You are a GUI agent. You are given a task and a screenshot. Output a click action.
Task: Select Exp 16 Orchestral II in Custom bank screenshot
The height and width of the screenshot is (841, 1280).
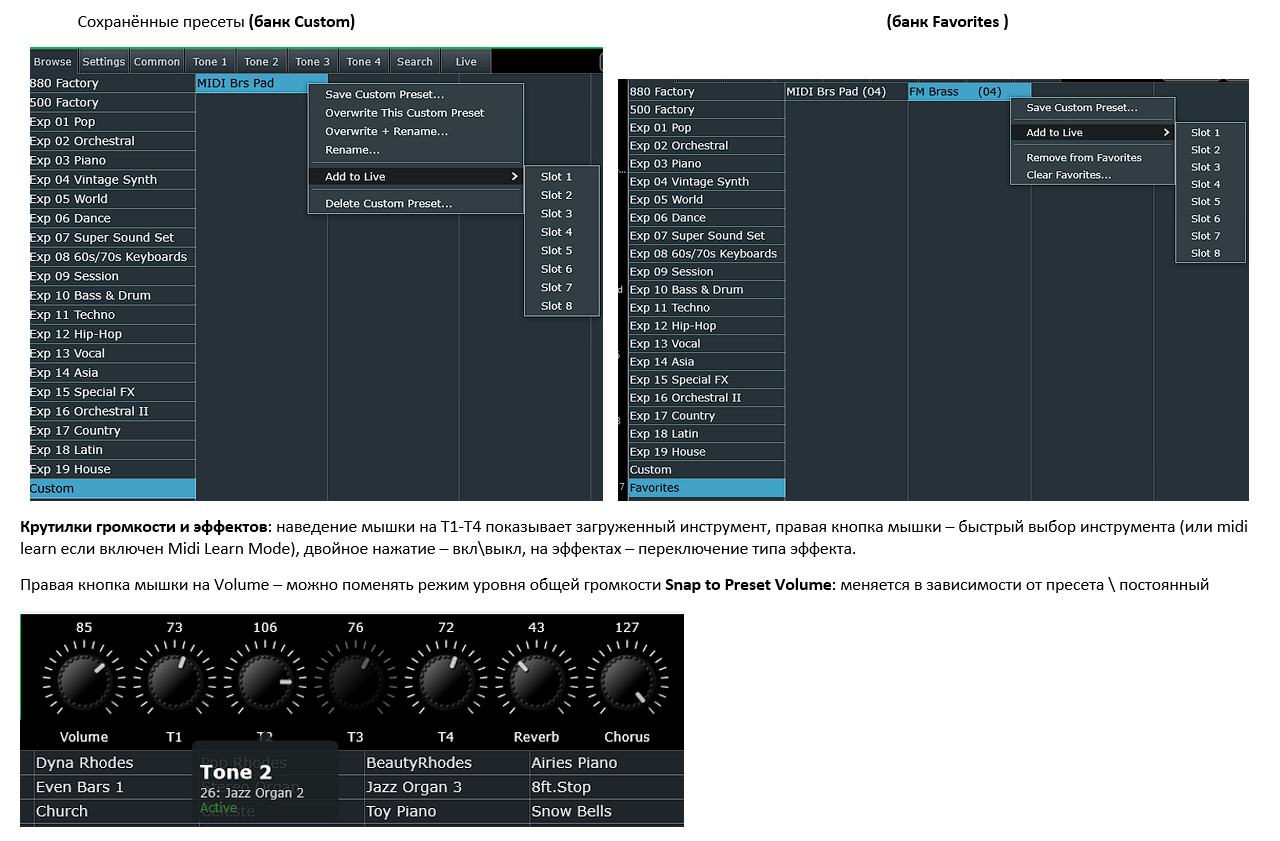point(113,412)
